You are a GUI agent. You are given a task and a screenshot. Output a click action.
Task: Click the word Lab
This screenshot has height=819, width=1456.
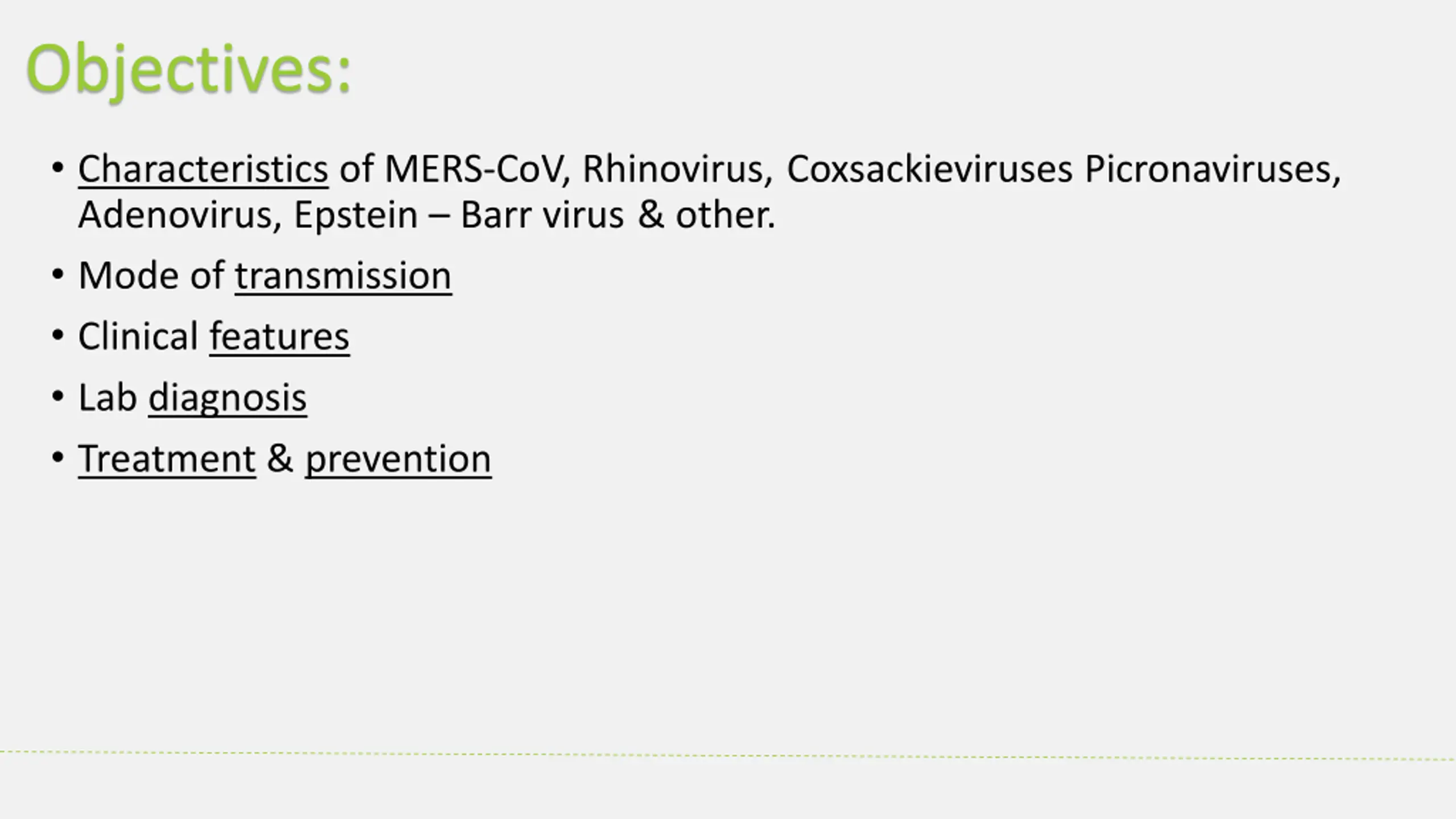pos(107,398)
